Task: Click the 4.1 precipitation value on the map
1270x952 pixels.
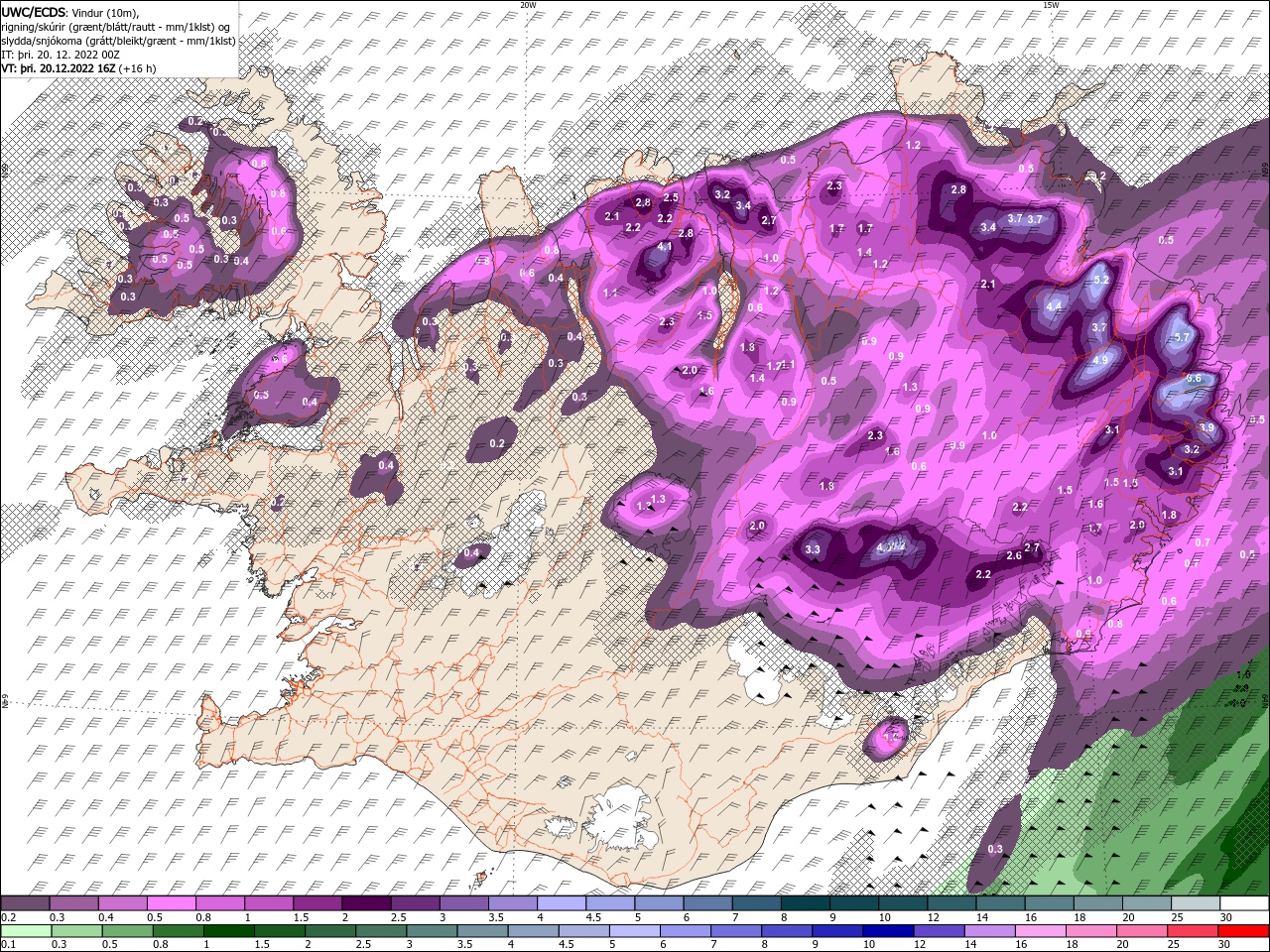Action: coord(666,246)
